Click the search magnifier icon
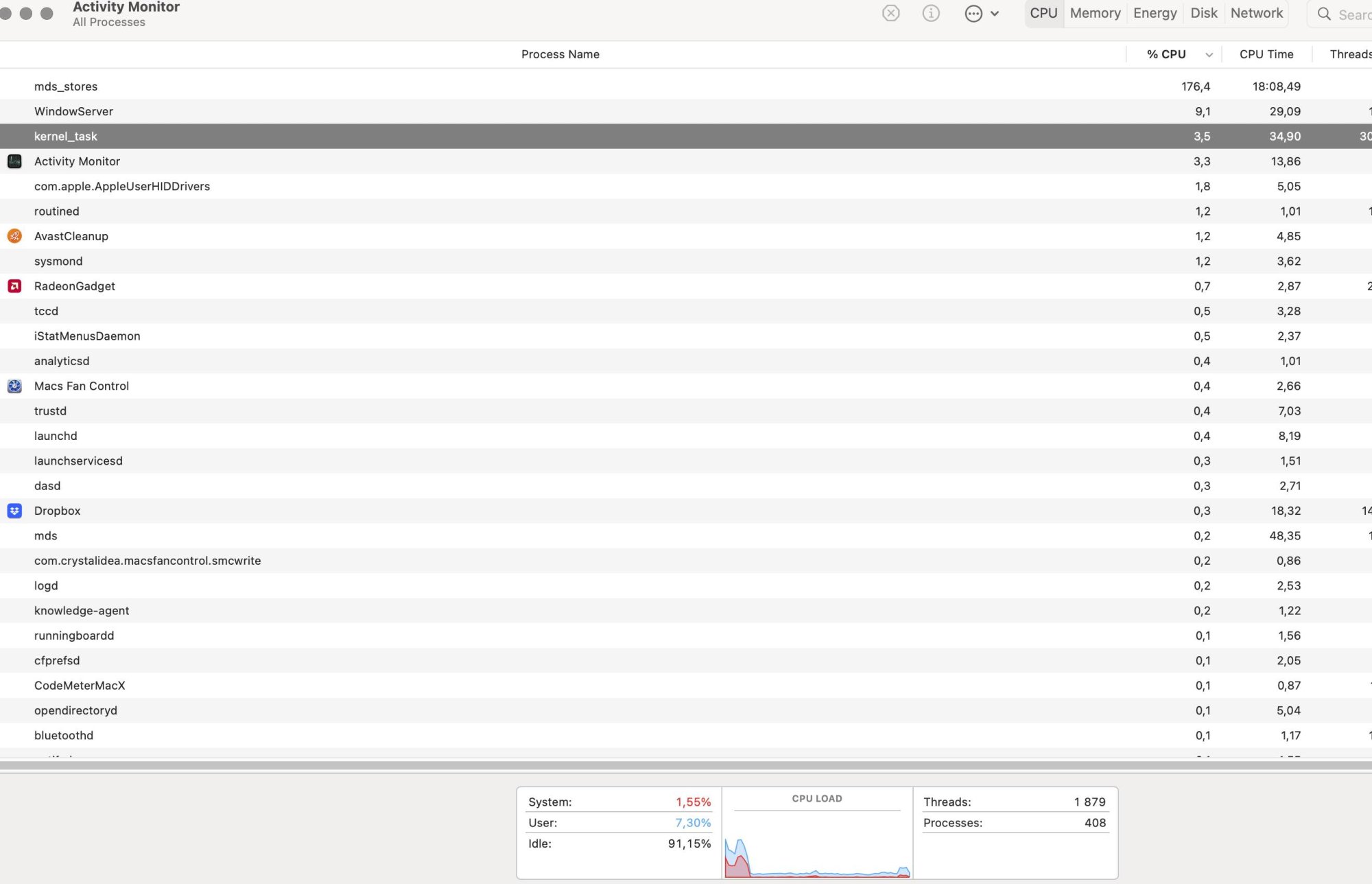1372x884 pixels. coord(1324,14)
